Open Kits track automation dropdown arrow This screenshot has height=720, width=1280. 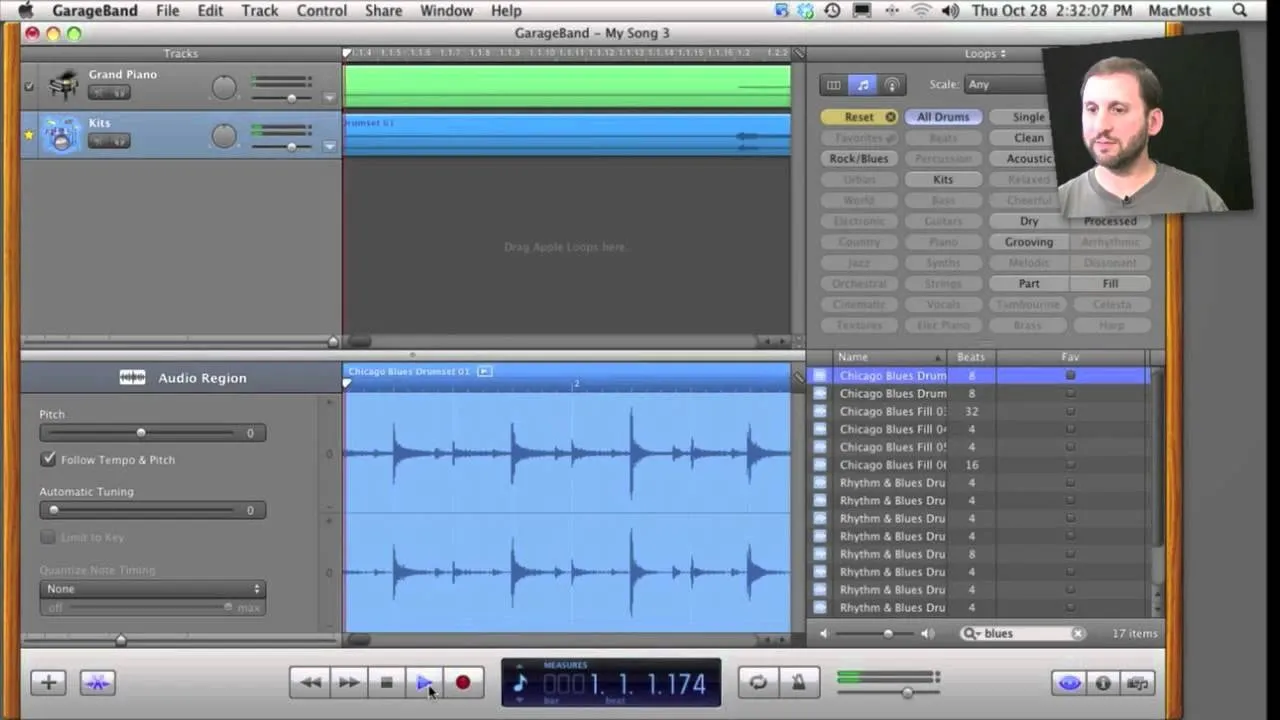(329, 146)
